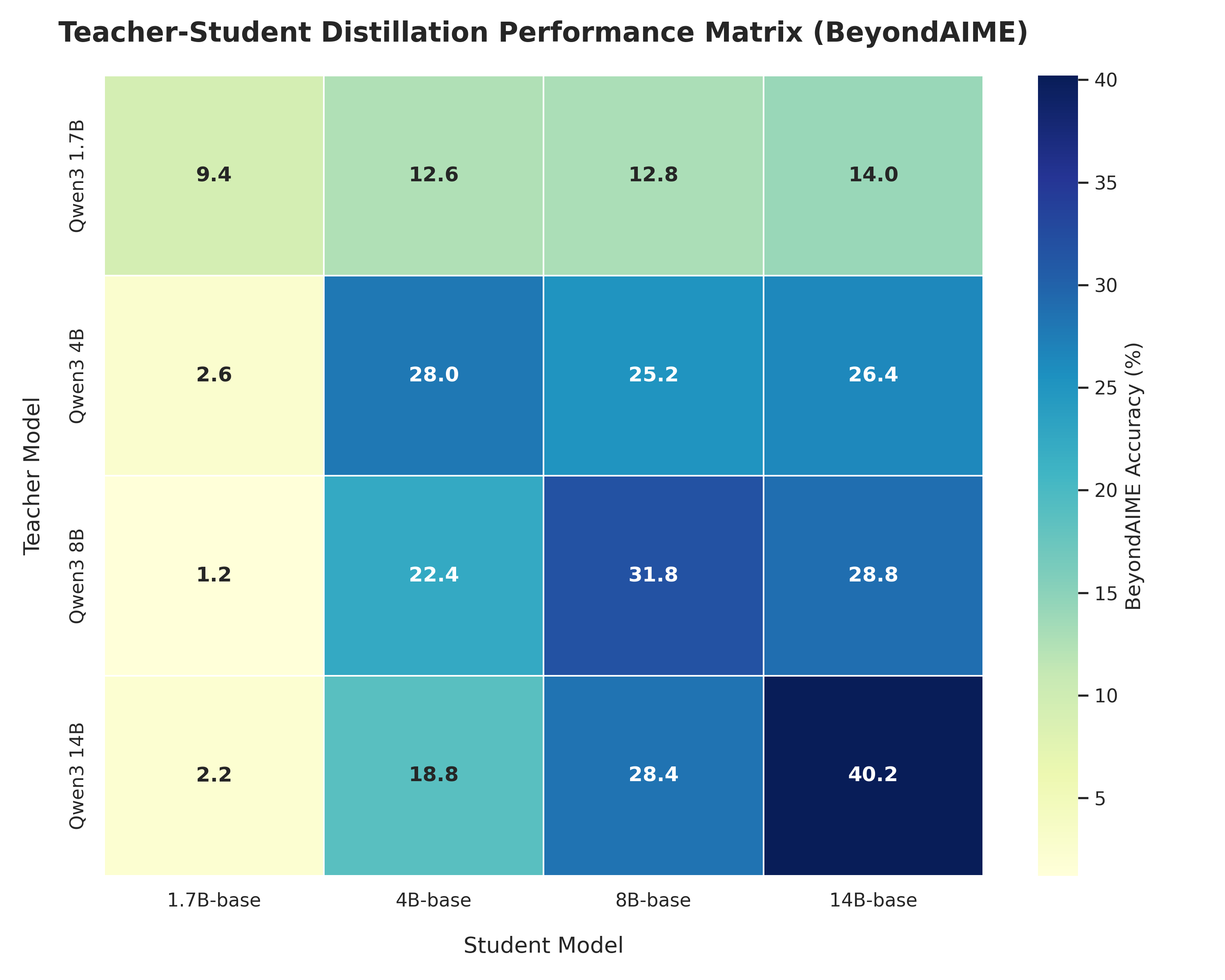Click the colorbar near the 20 tick

click(x=1058, y=490)
